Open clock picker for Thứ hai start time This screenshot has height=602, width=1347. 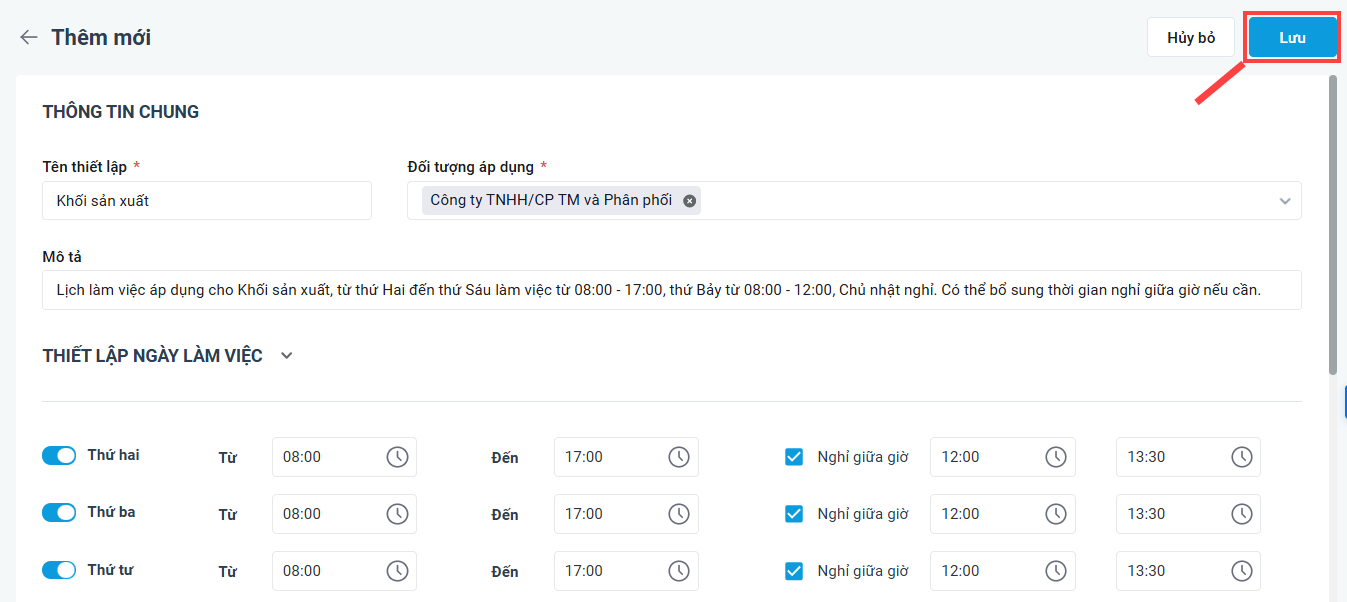[397, 457]
